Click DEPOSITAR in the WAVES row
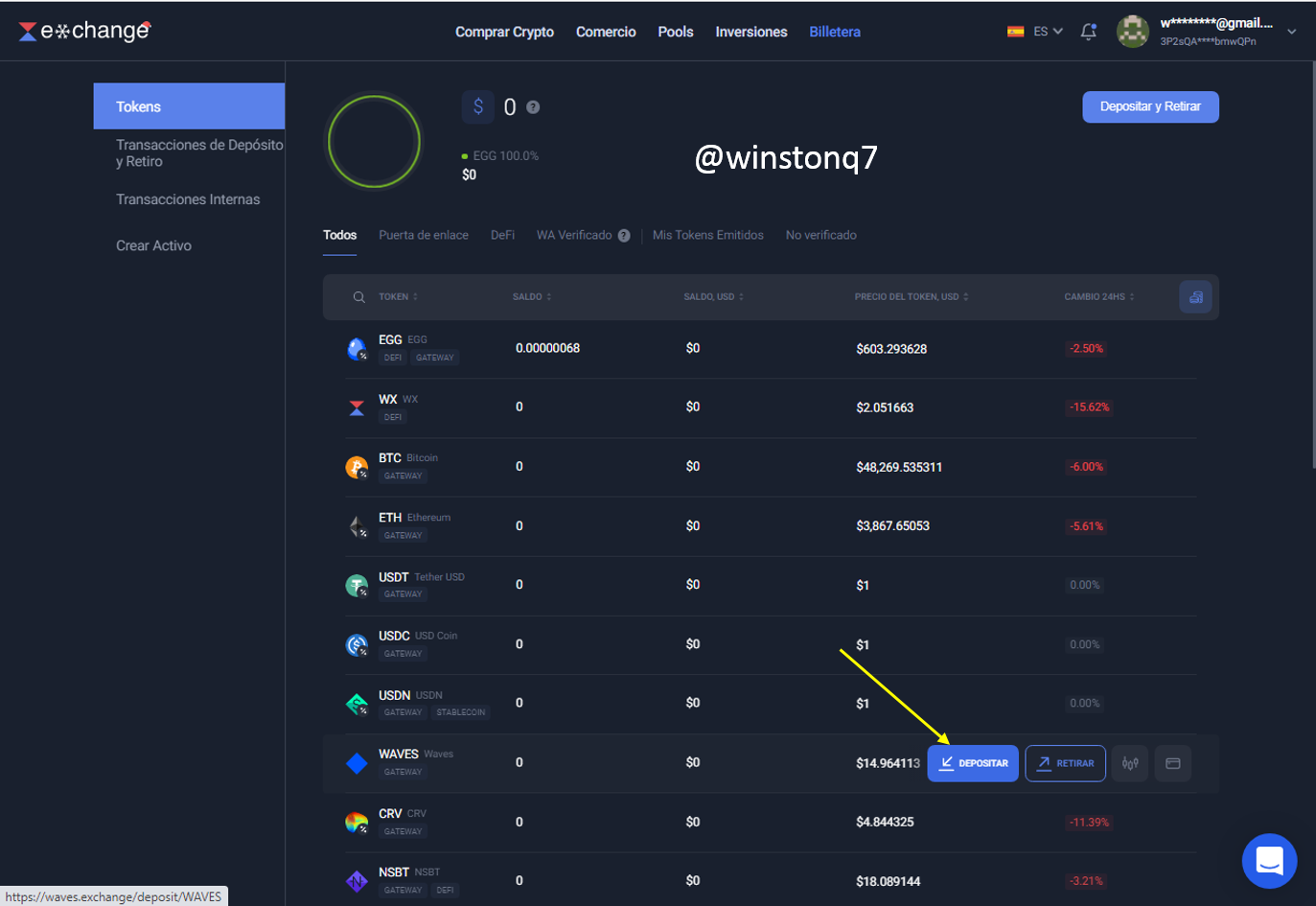Image resolution: width=1316 pixels, height=906 pixels. tap(973, 763)
